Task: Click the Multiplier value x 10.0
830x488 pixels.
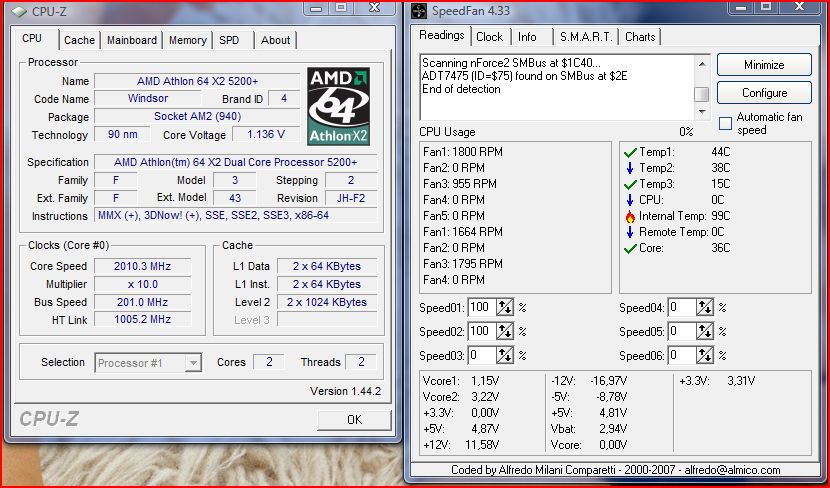Action: click(x=142, y=284)
